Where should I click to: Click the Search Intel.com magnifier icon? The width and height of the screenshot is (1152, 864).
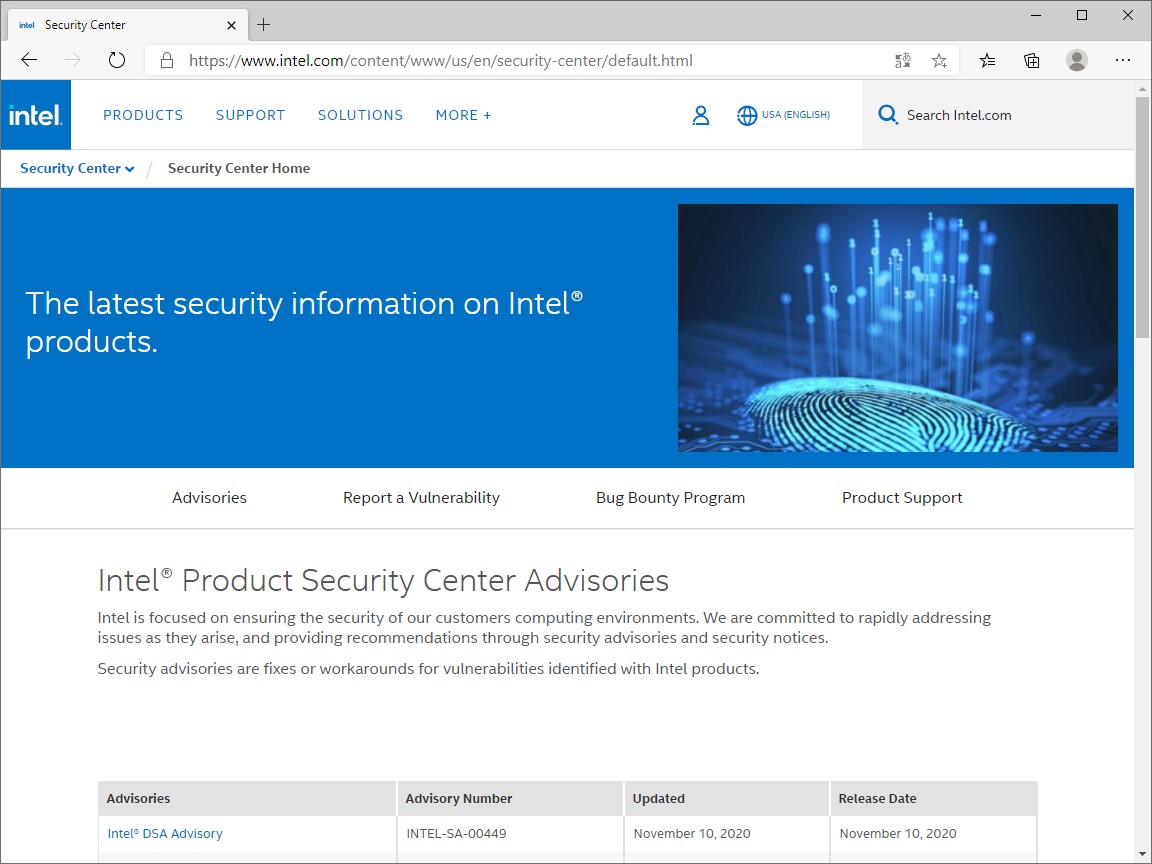coord(887,114)
